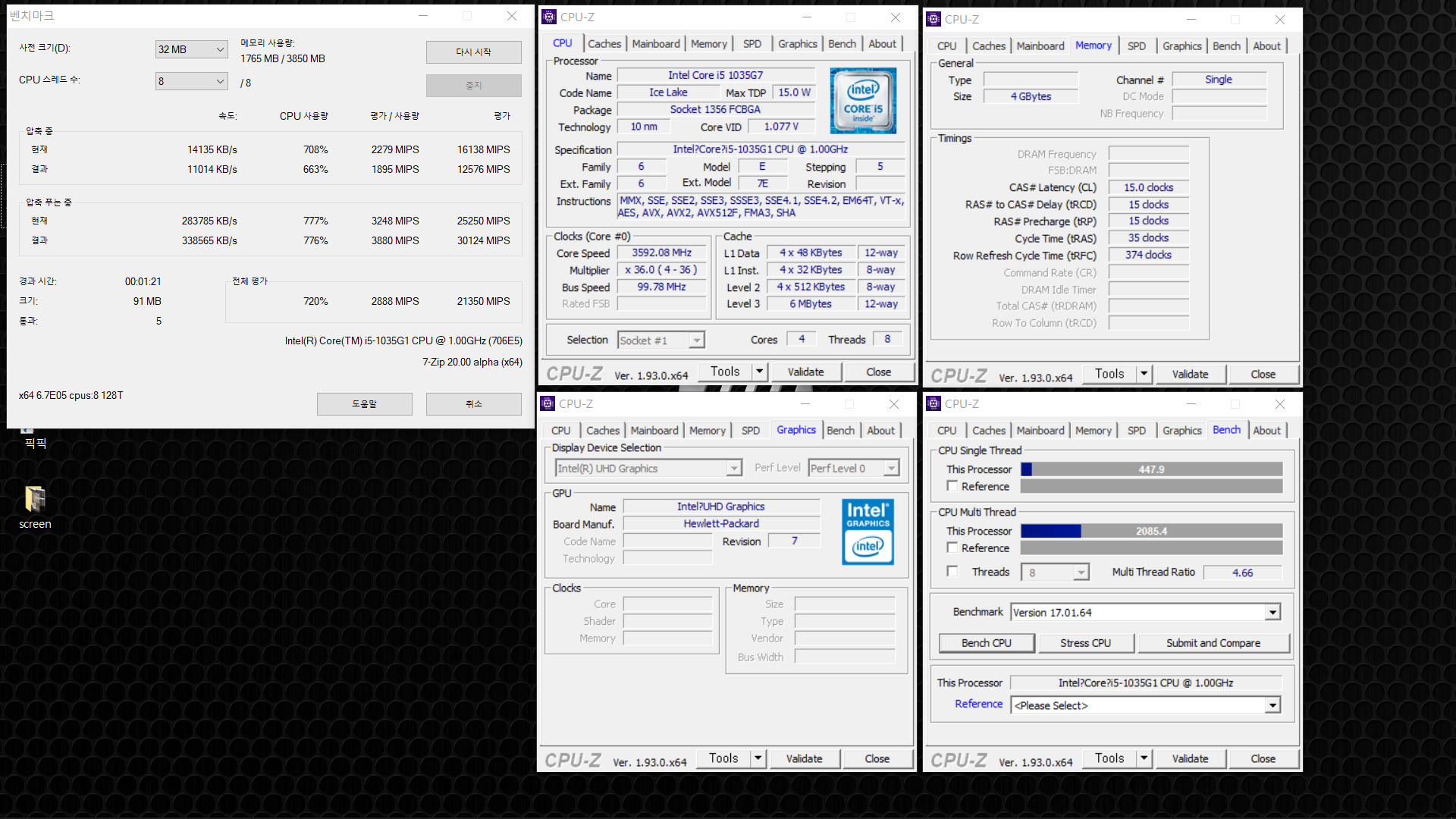Click CPU-Z title icon in CPU window
This screenshot has width=1456, height=819.
pos(549,17)
